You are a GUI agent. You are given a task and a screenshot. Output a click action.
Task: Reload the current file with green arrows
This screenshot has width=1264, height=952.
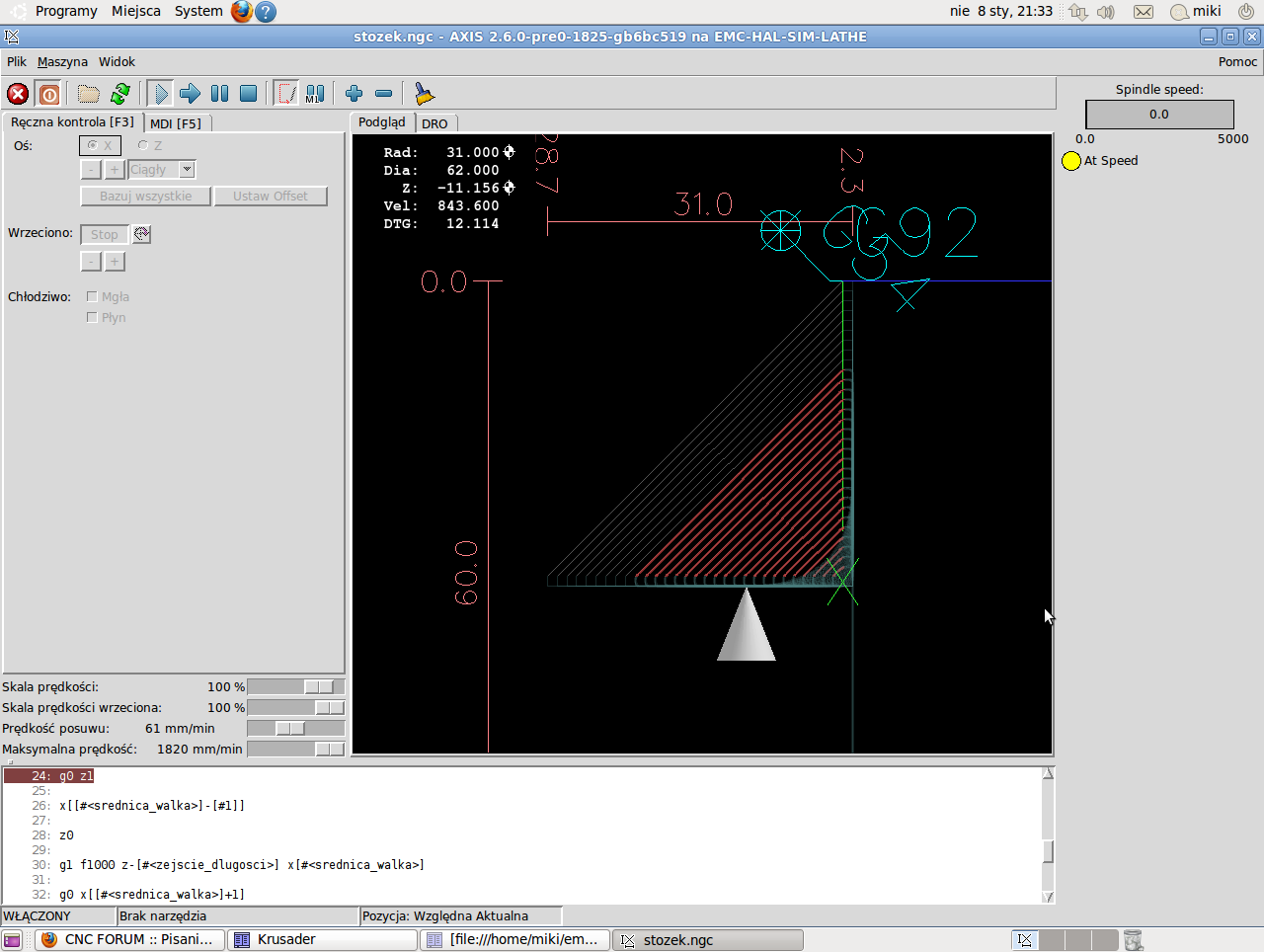(x=120, y=94)
